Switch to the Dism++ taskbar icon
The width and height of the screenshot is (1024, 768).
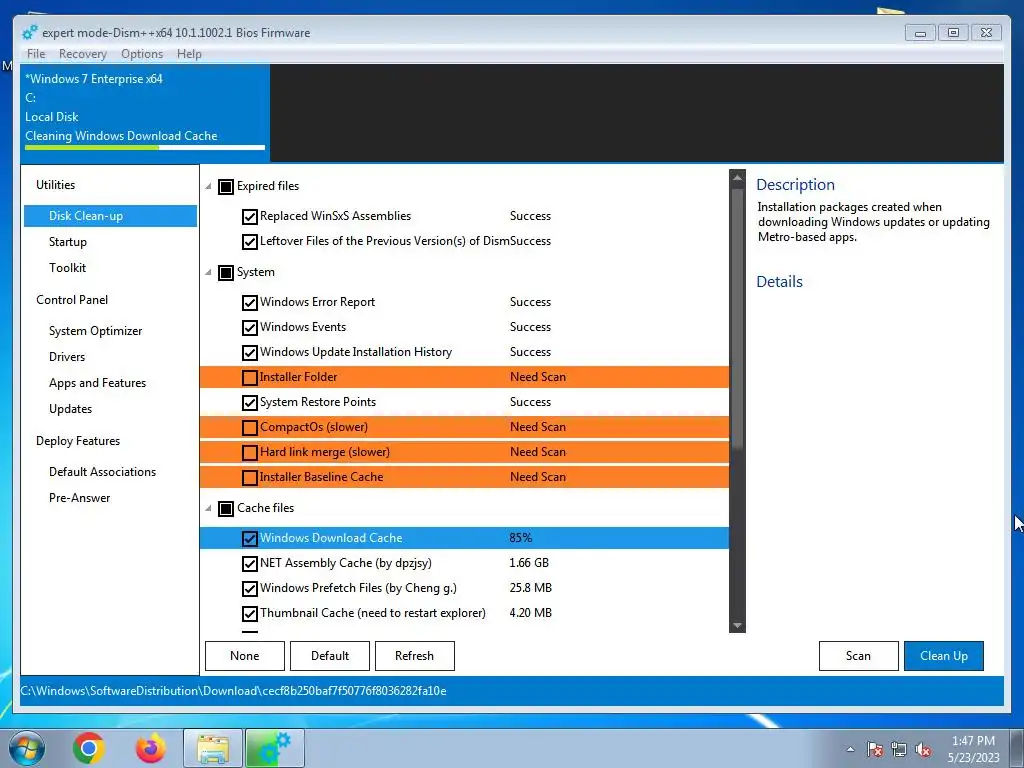[x=275, y=748]
